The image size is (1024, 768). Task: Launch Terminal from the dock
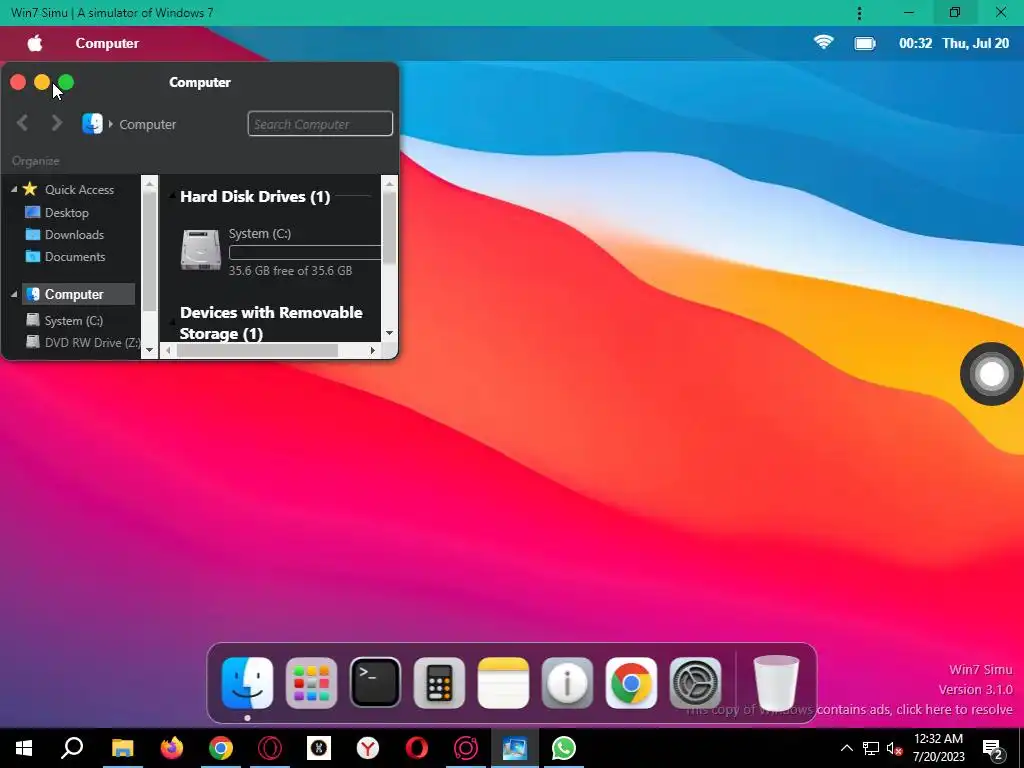point(376,683)
